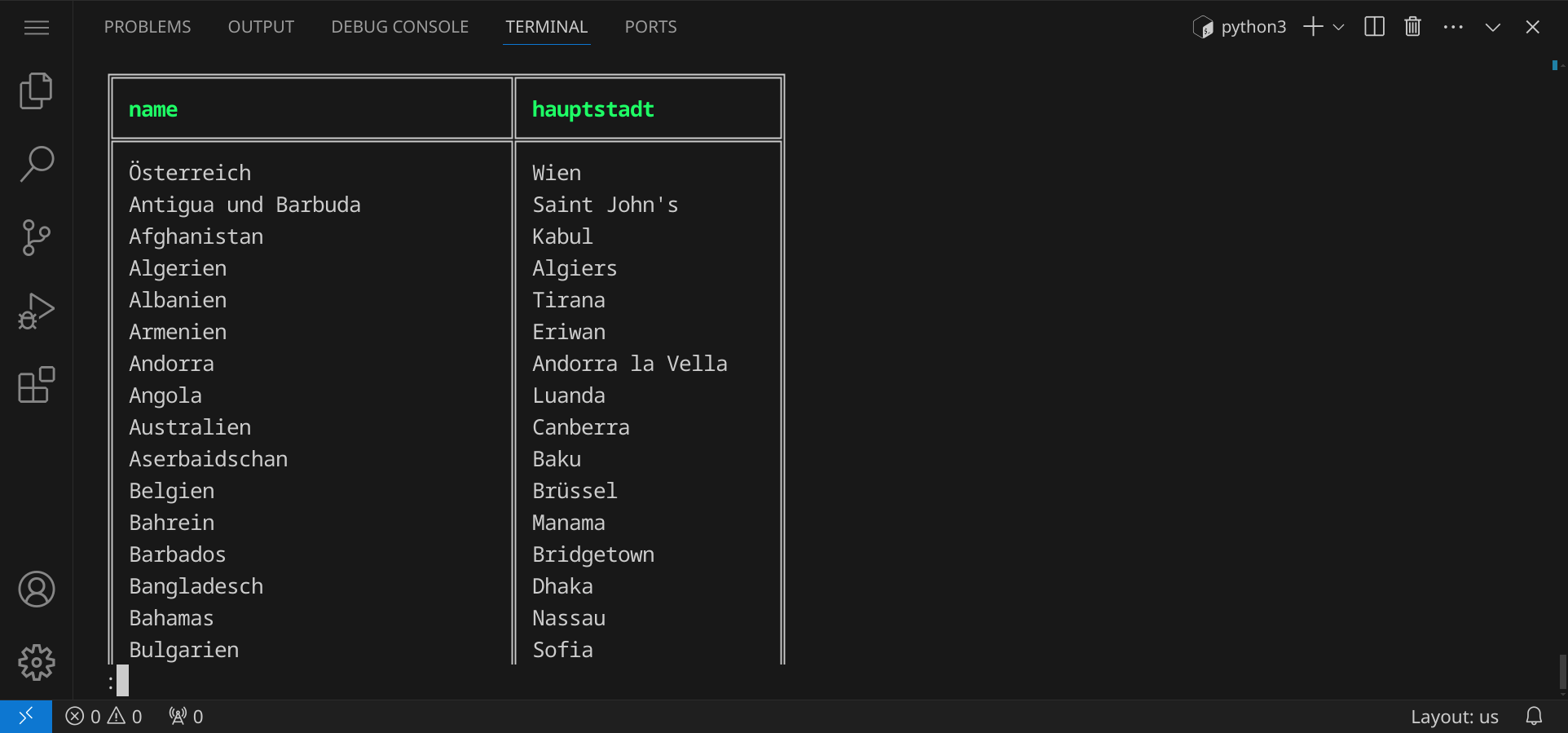This screenshot has width=1568, height=733.
Task: Switch to the PORTS tab
Action: (650, 27)
